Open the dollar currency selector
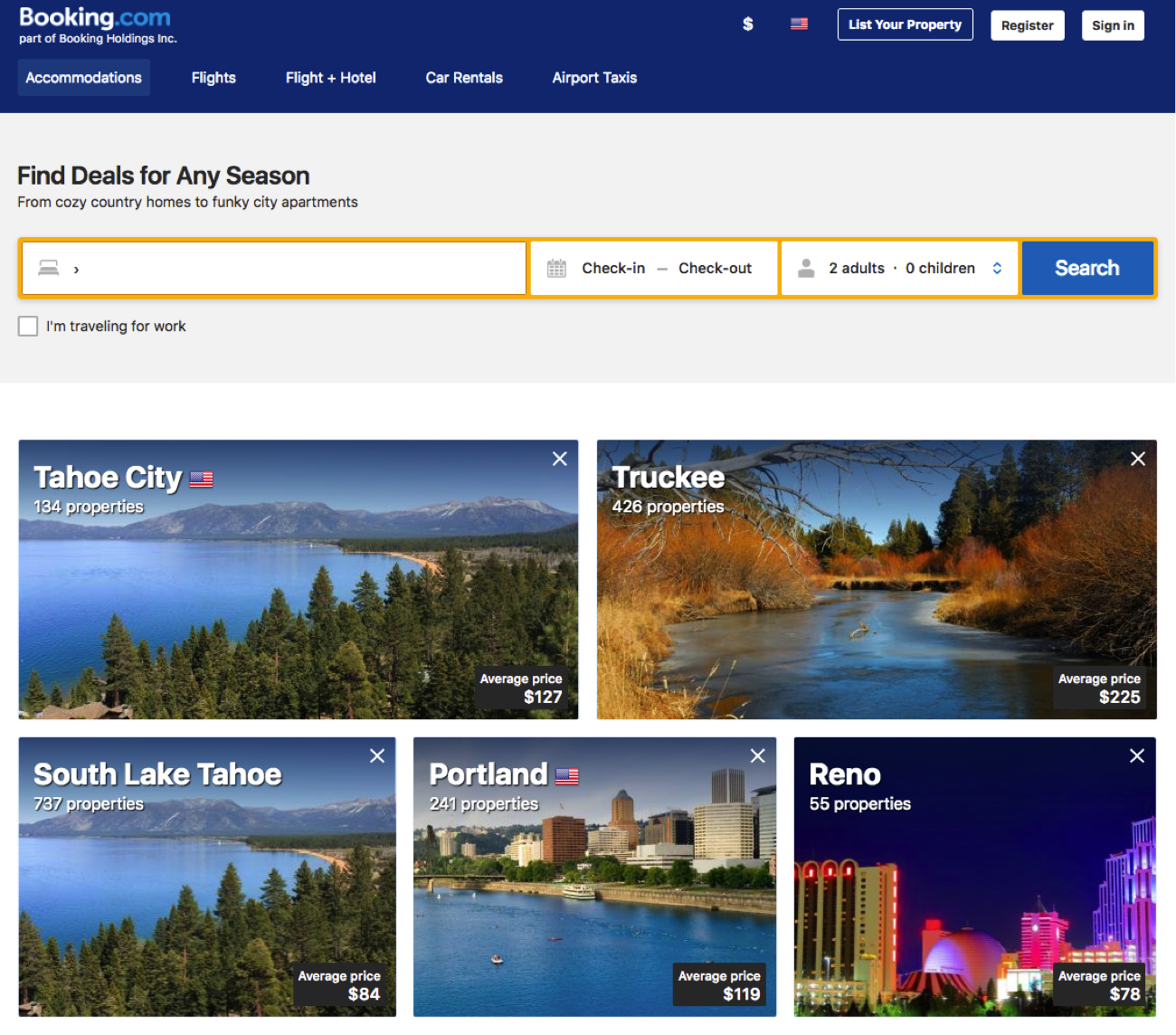This screenshot has height=1035, width=1176. [747, 24]
